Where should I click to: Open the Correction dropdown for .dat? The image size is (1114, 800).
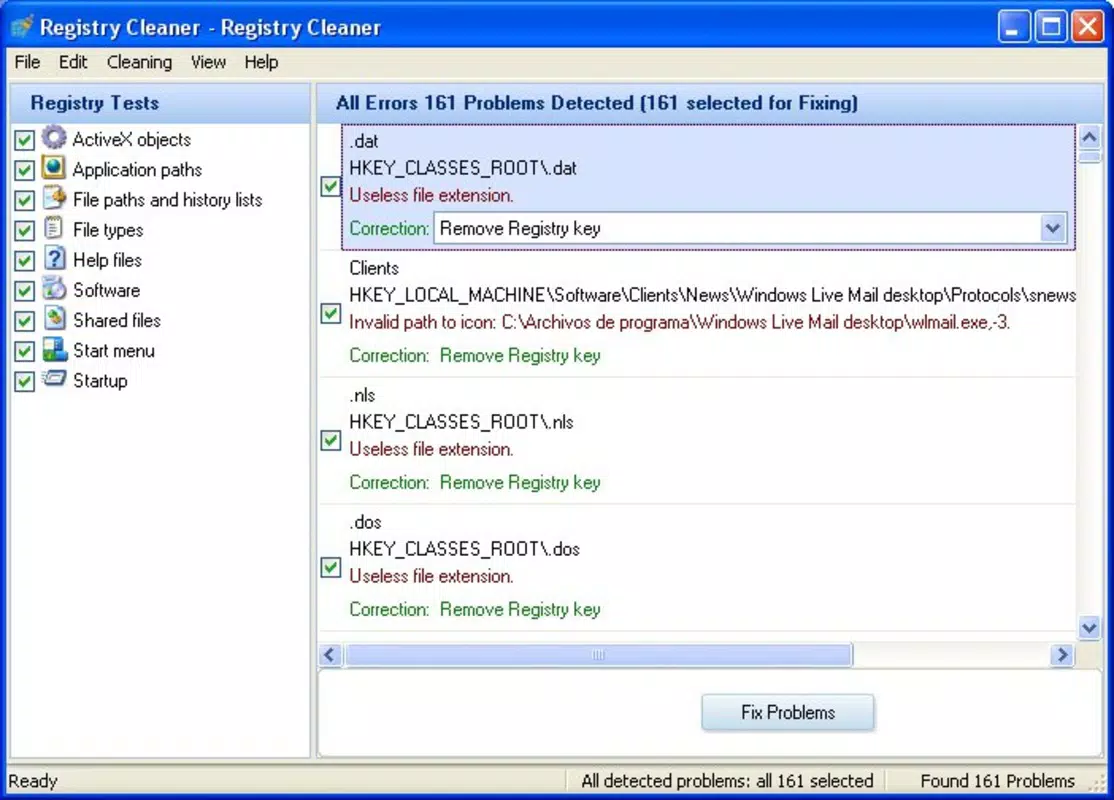point(1052,229)
